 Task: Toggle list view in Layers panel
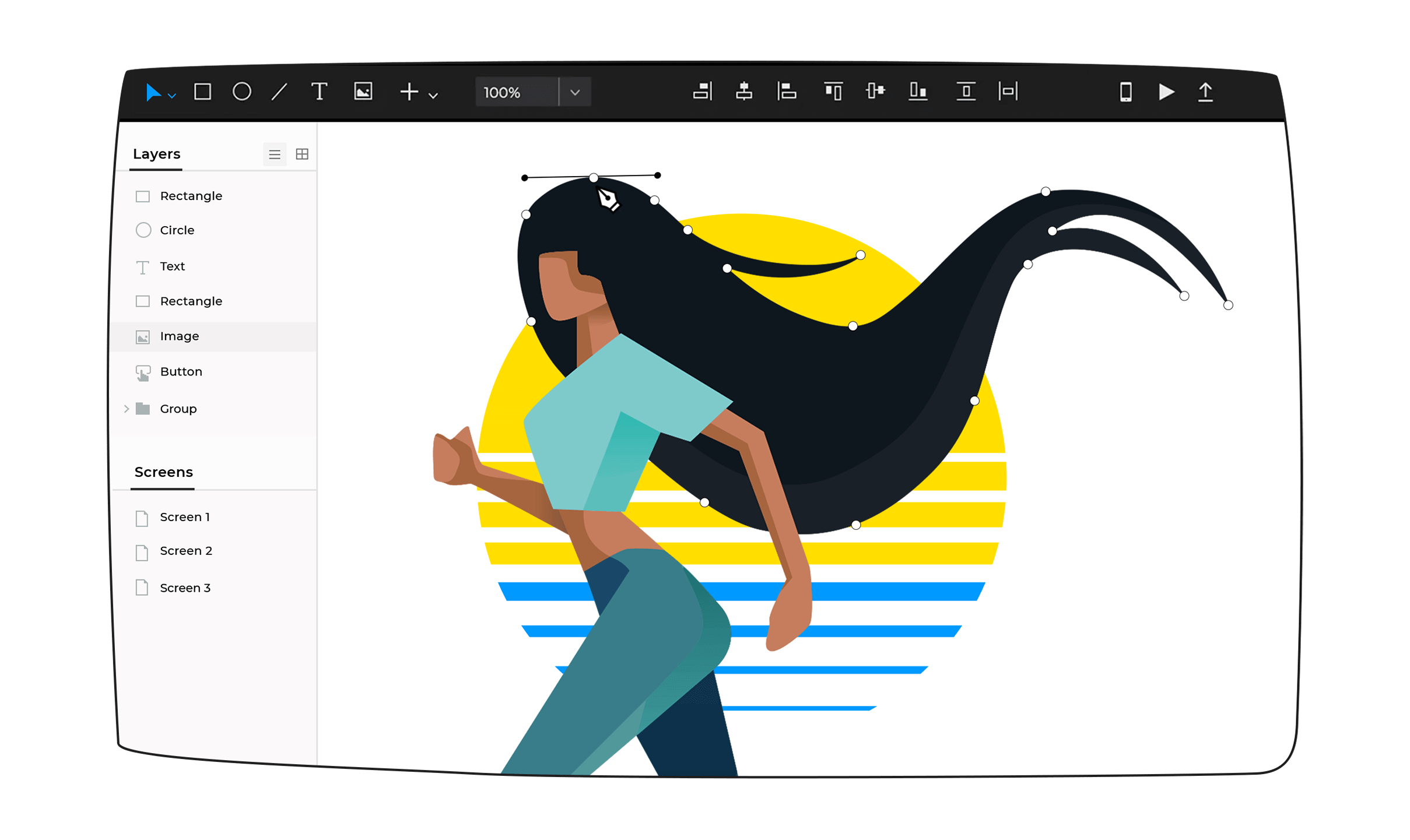coord(274,153)
